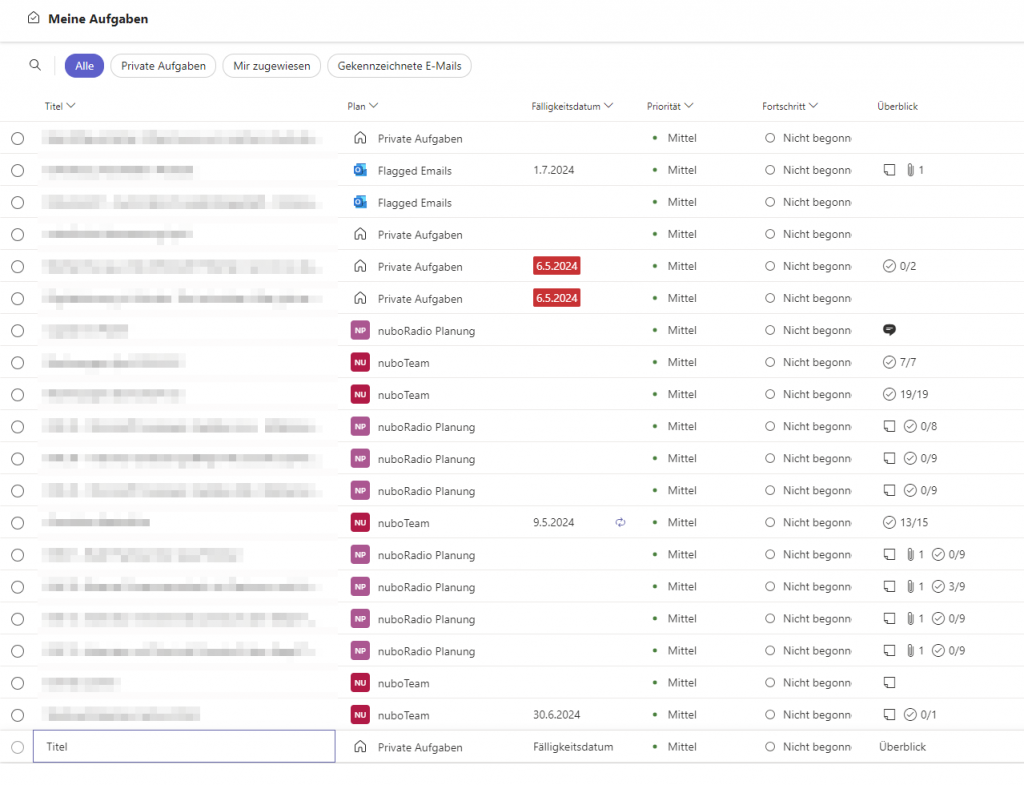Click the 13/15 checklist icon
The height and width of the screenshot is (785, 1024).
(889, 522)
